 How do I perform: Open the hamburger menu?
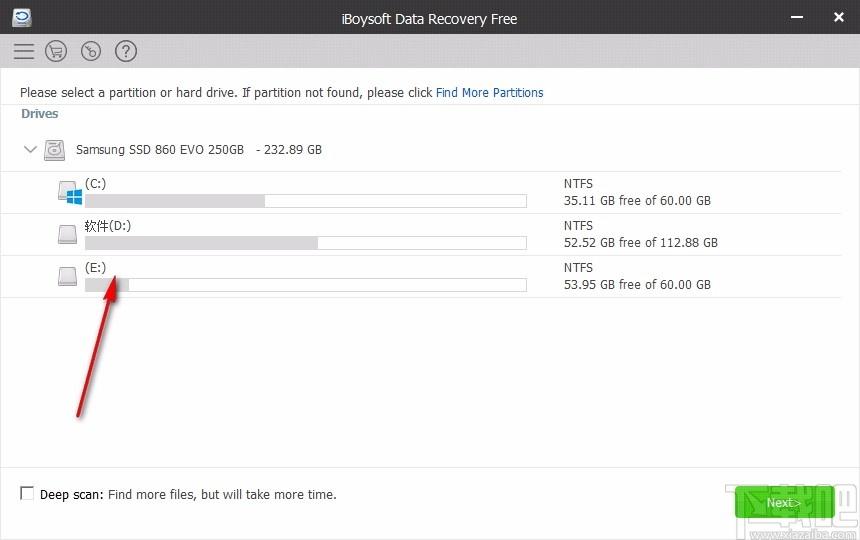(24, 51)
